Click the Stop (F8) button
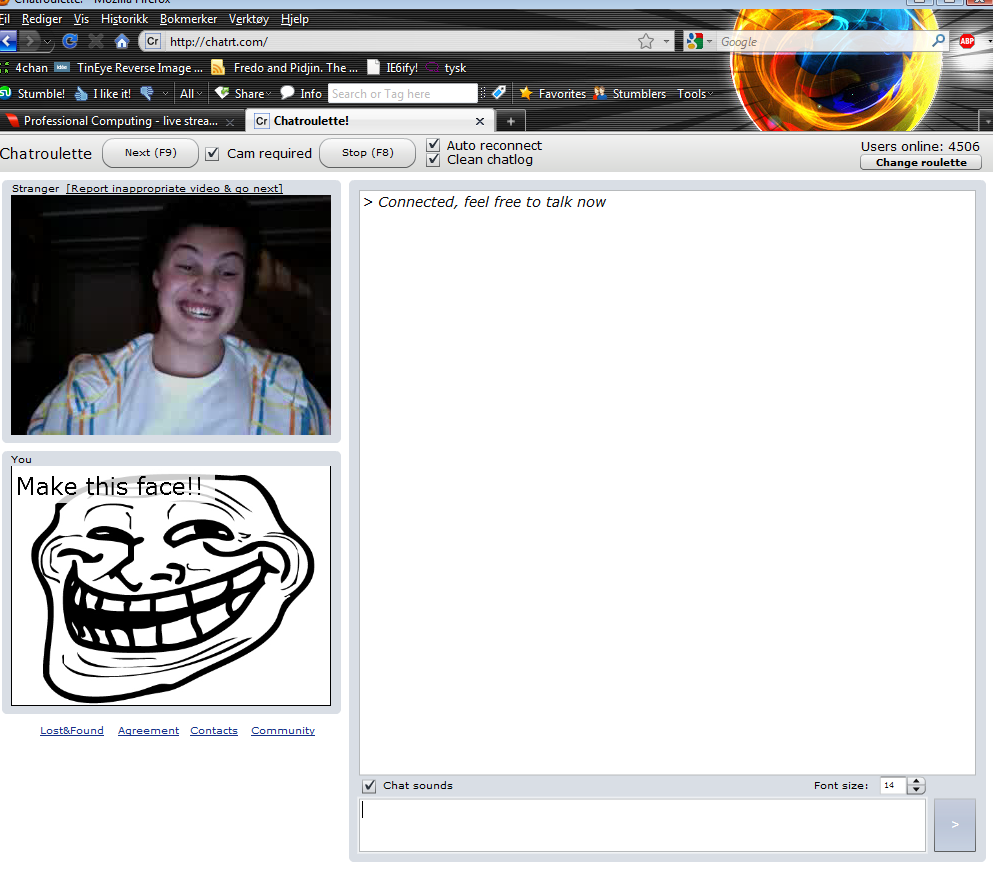The image size is (993, 877). coord(368,153)
